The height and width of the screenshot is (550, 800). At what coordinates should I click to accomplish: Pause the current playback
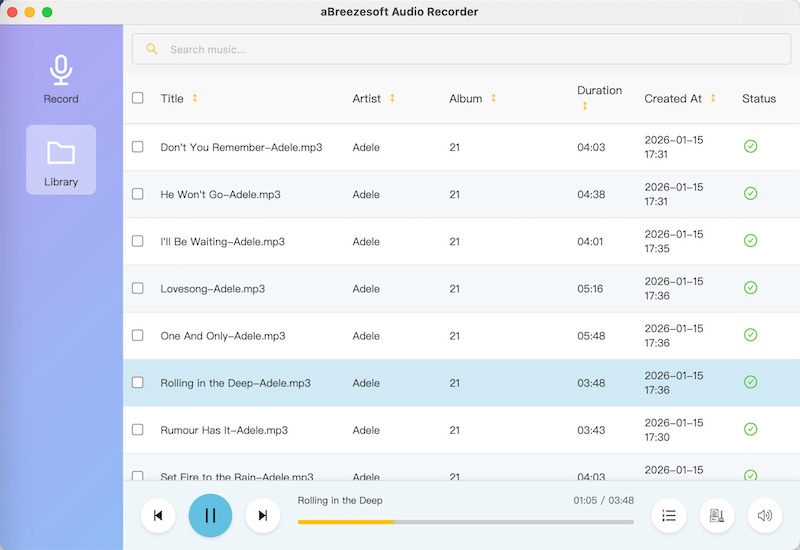click(210, 515)
